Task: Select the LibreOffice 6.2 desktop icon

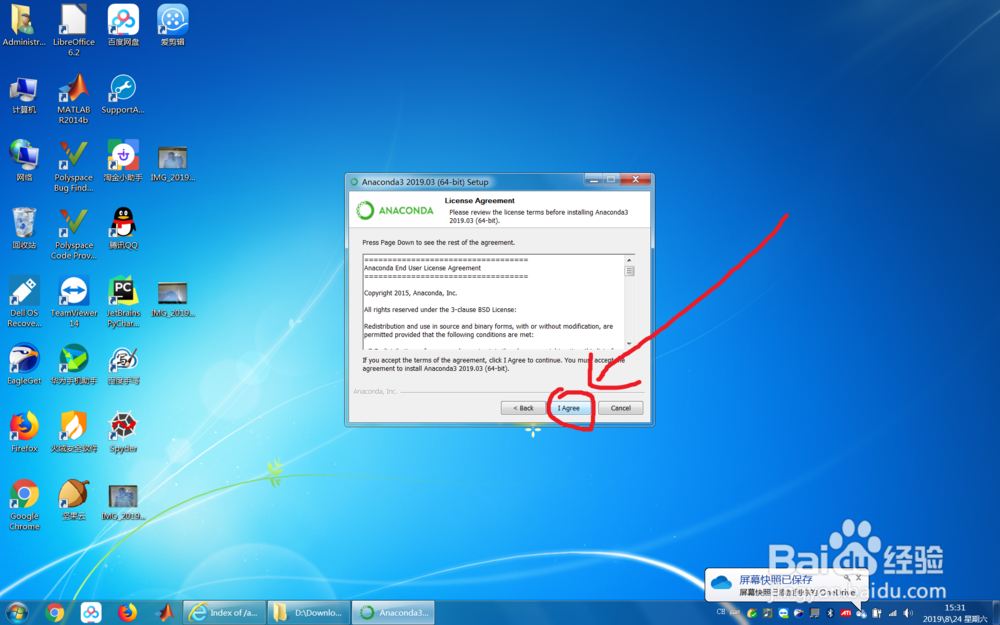Action: [74, 30]
